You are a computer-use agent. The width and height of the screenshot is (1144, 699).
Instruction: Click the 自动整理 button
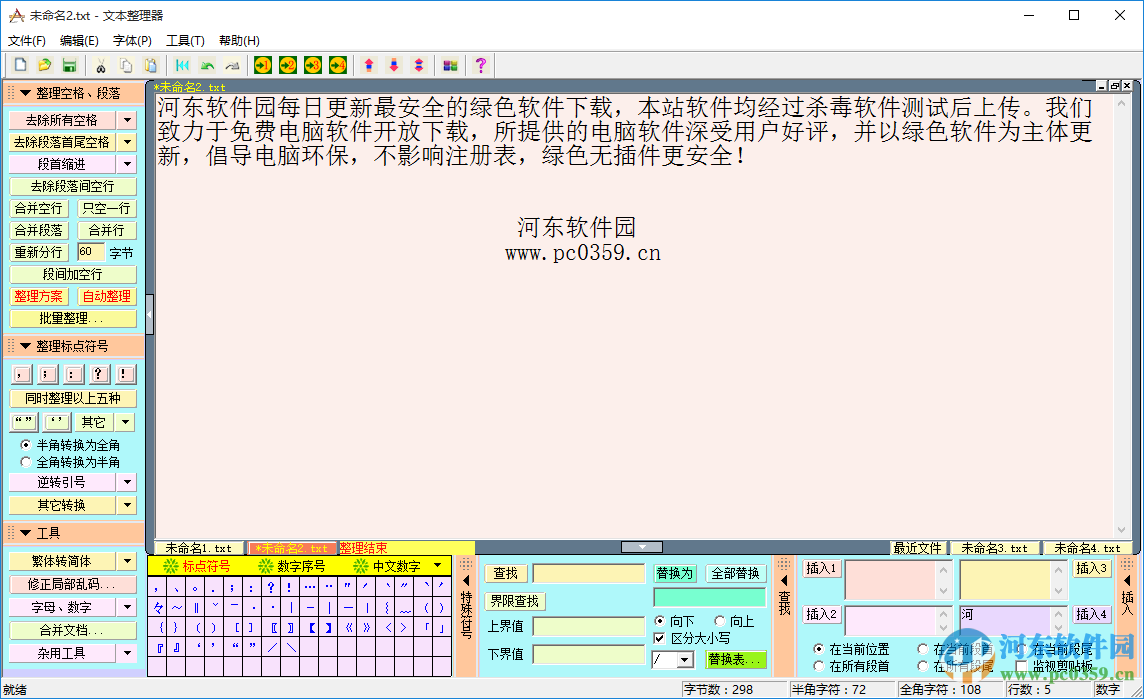(107, 296)
